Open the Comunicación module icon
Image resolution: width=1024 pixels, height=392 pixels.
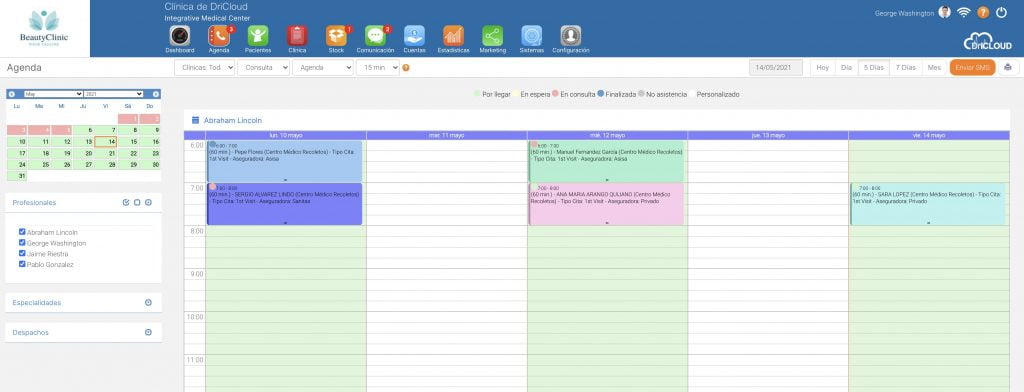[376, 35]
